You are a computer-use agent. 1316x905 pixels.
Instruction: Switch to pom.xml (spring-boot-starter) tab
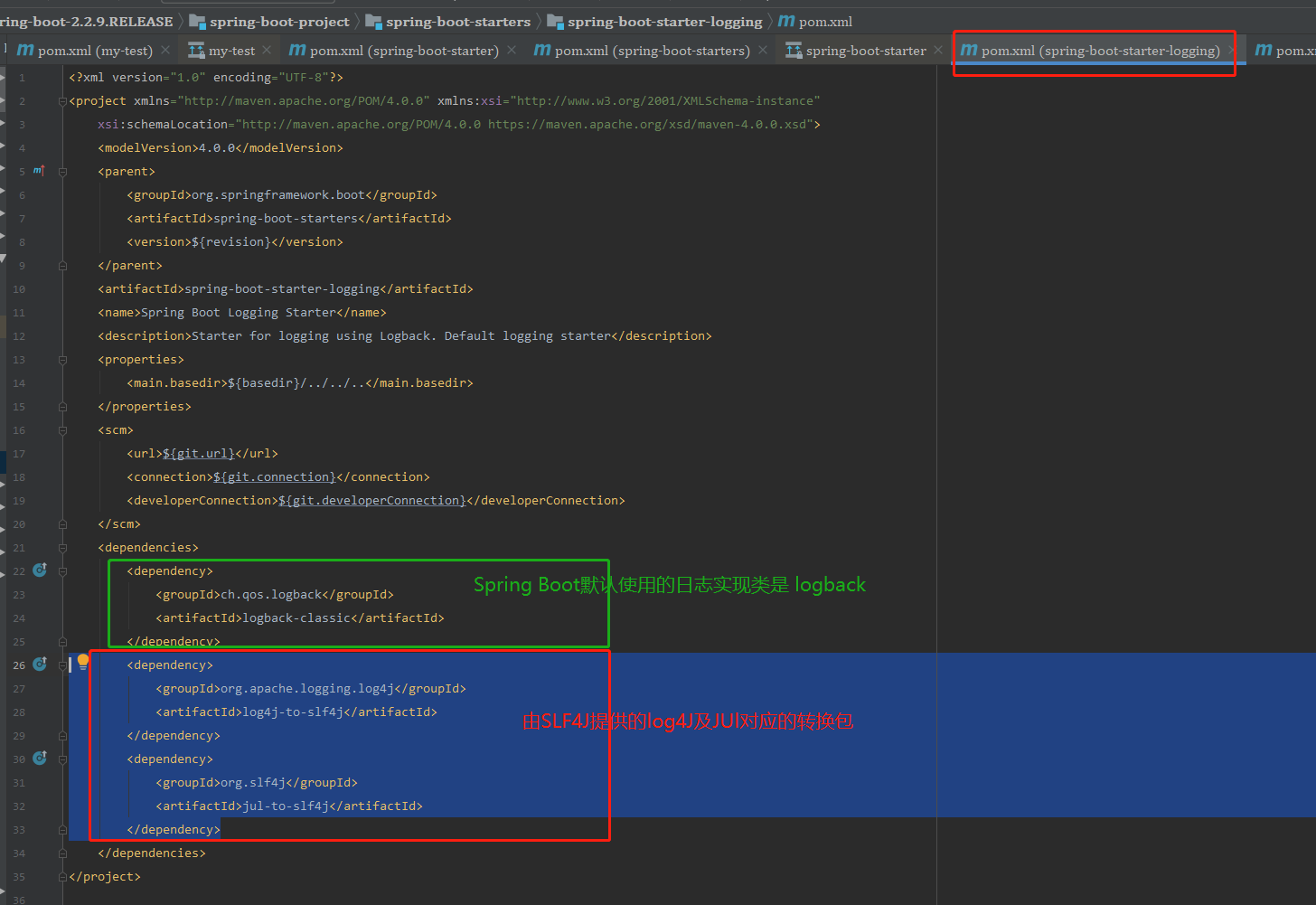404,51
